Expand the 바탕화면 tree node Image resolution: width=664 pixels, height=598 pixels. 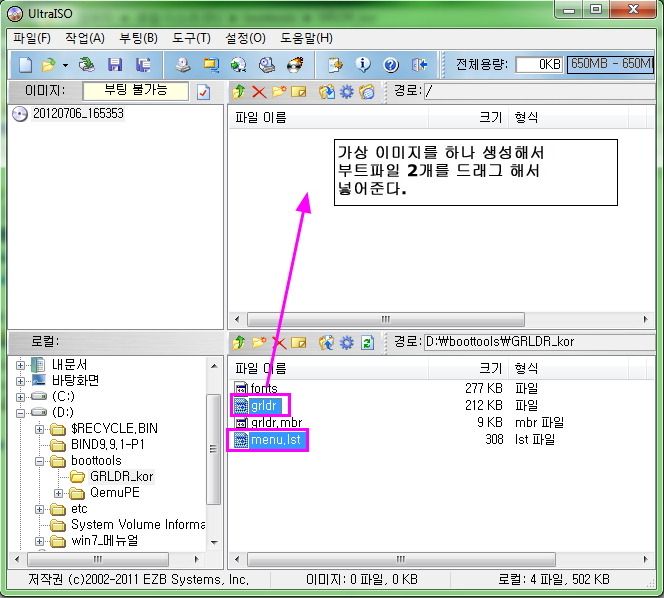(x=20, y=381)
